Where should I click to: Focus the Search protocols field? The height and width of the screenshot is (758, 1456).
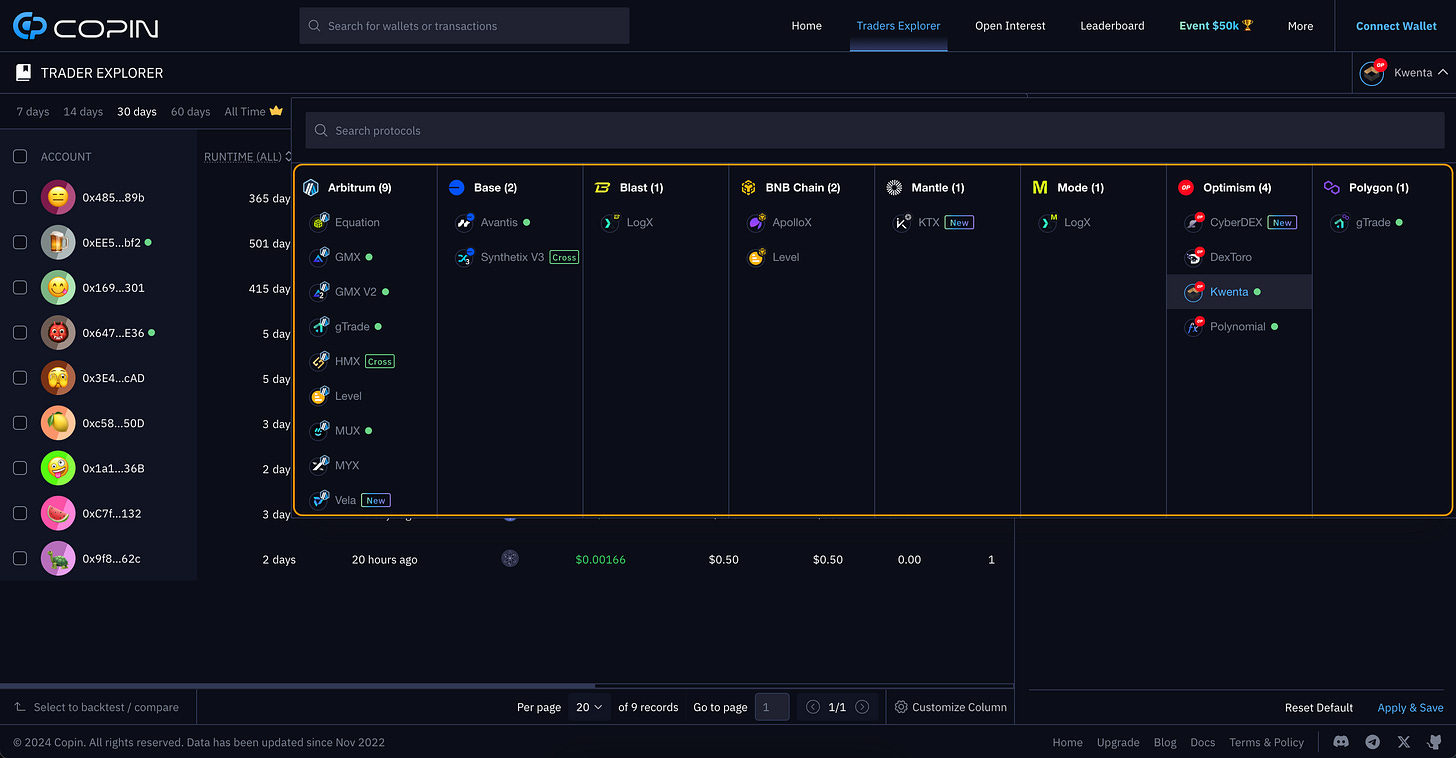[x=875, y=130]
